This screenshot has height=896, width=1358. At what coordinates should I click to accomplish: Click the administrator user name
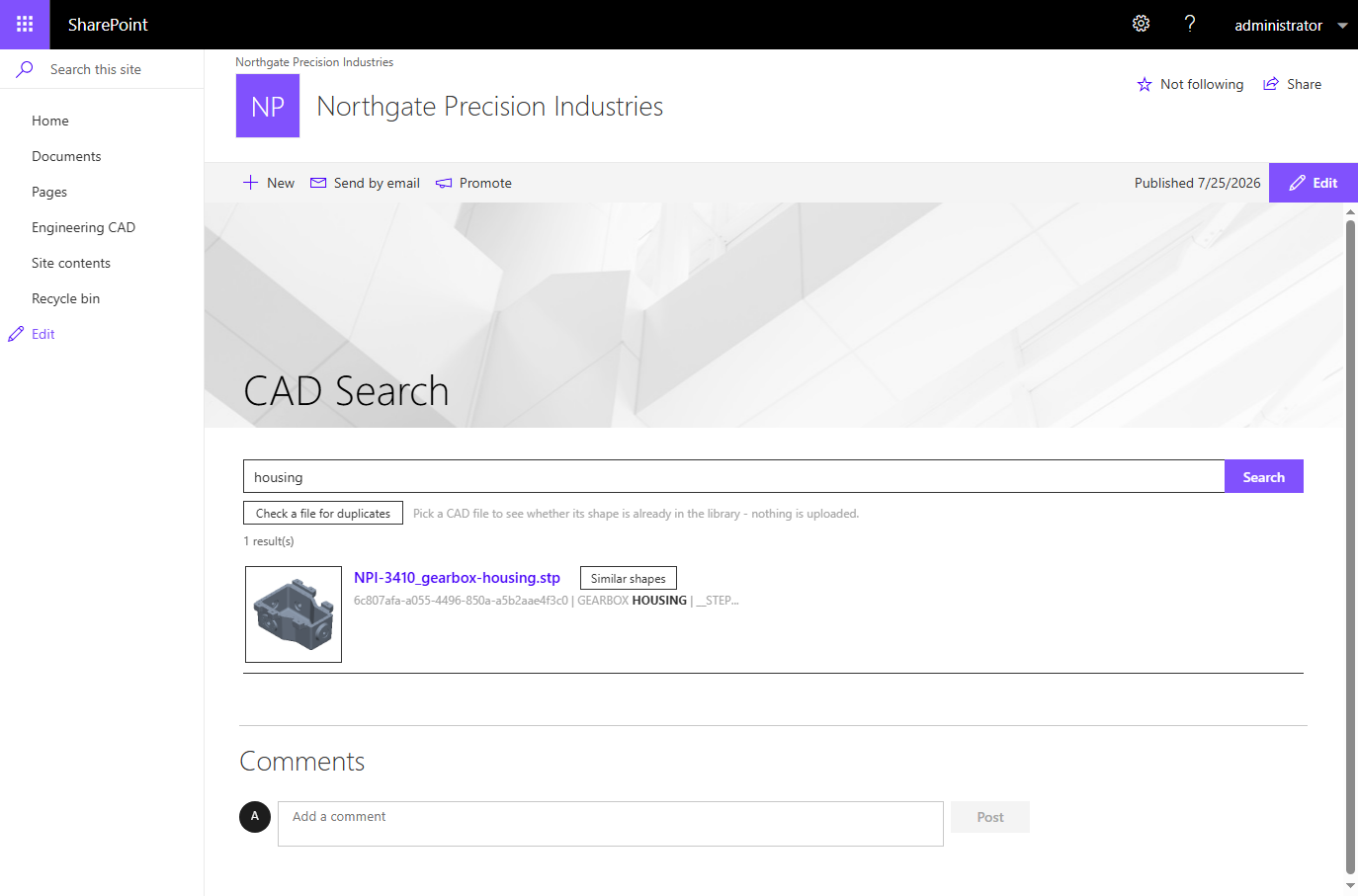[x=1278, y=26]
